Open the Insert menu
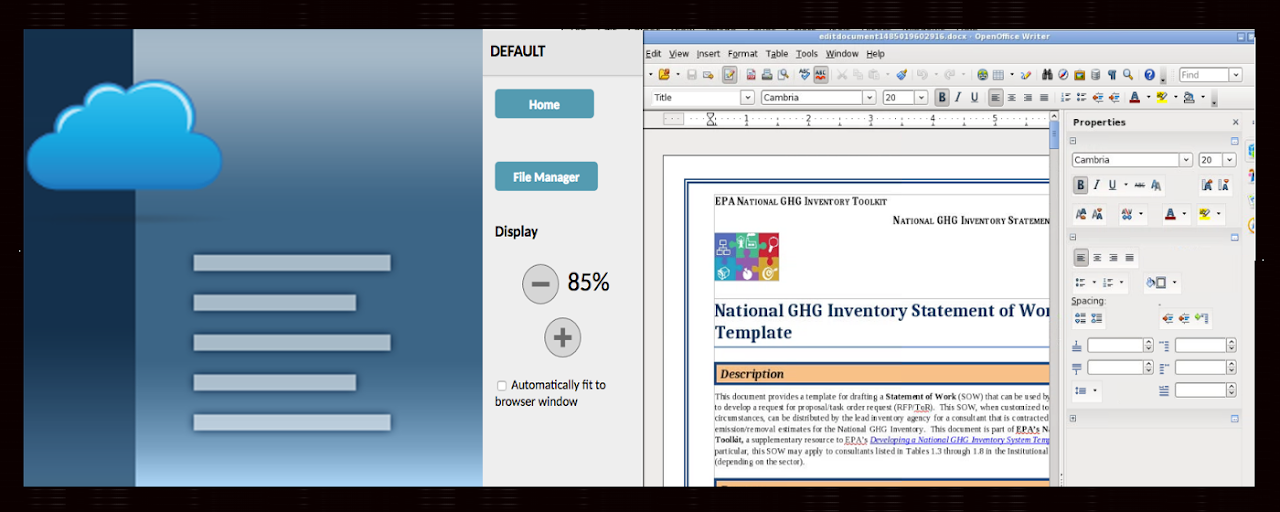The height and width of the screenshot is (512, 1280). (708, 54)
